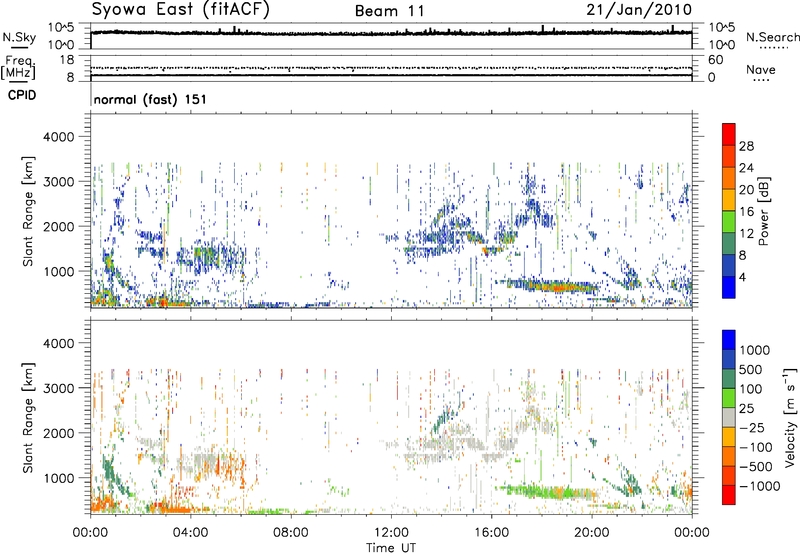
Task: Pick the blue top segment of Velocity colorbar
Action: (729, 340)
